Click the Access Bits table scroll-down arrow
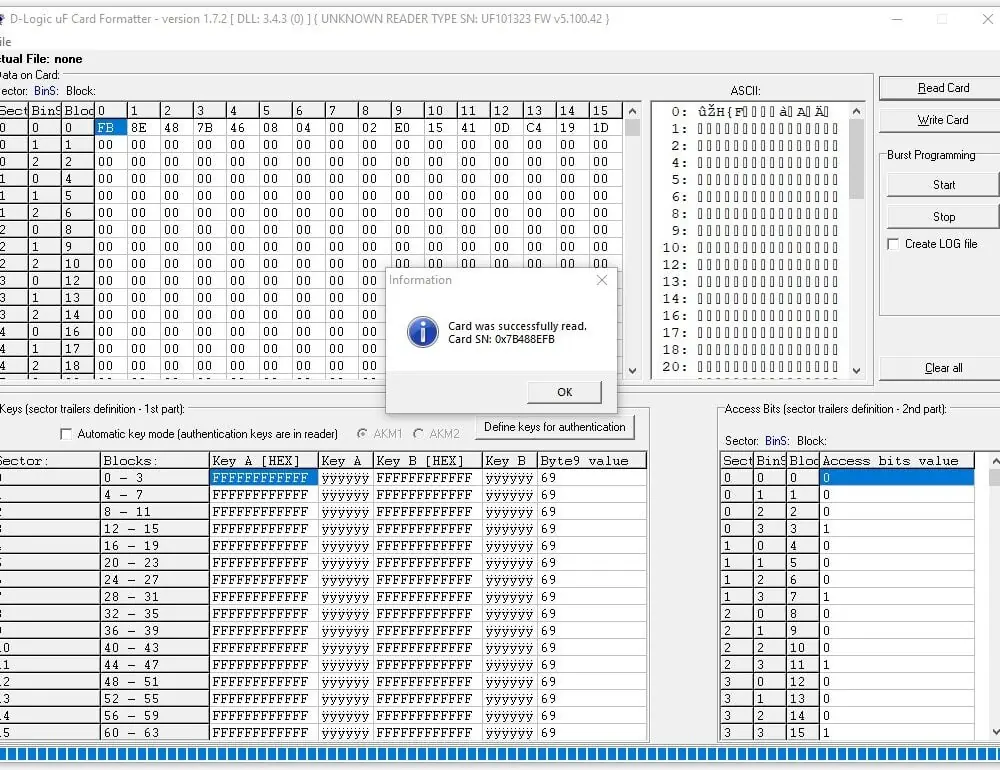 point(994,732)
